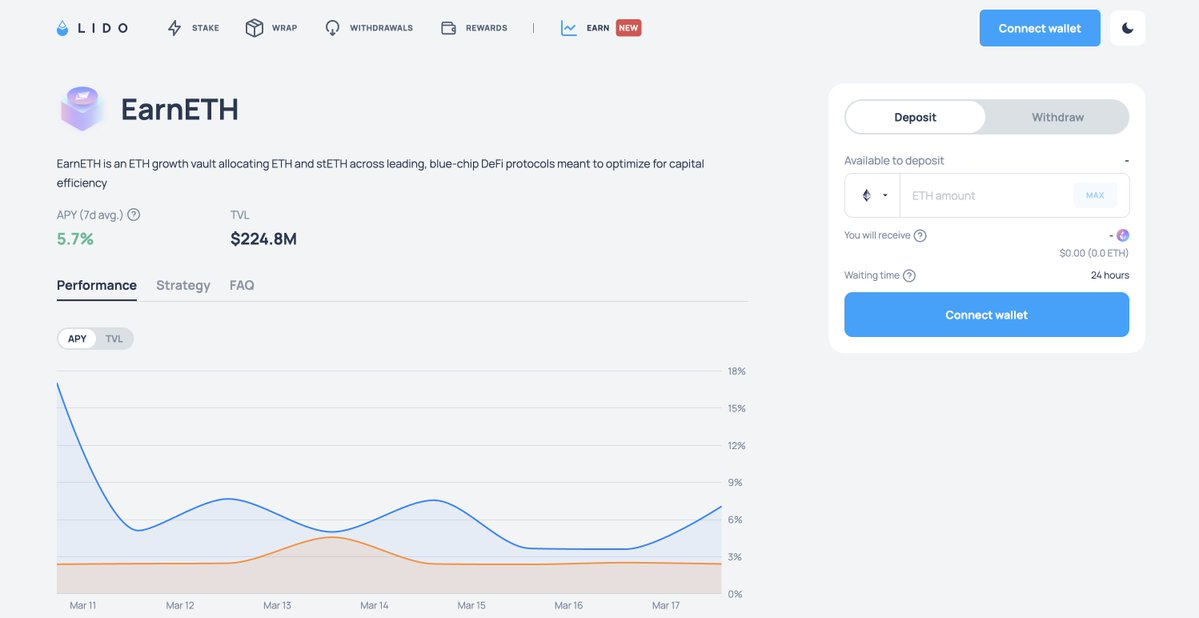Click Connect wallet in the deposit card
This screenshot has width=1199, height=618.
click(x=986, y=314)
